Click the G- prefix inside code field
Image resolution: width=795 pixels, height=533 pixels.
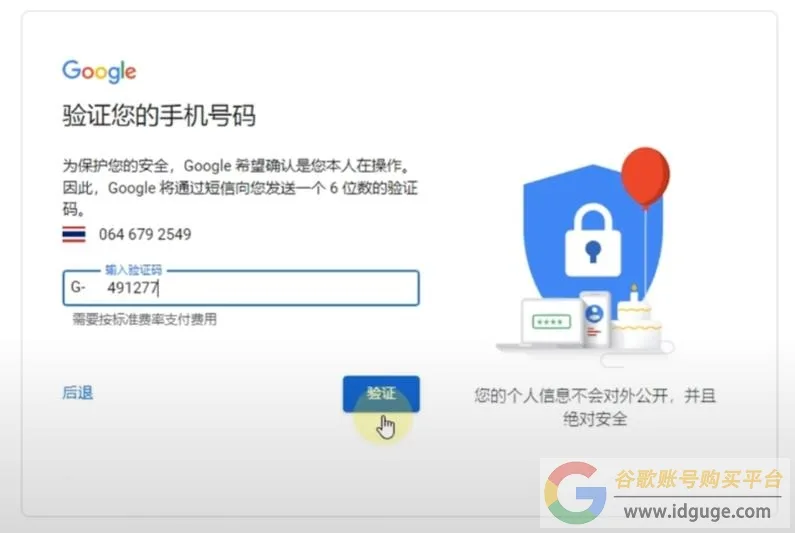coord(78,287)
